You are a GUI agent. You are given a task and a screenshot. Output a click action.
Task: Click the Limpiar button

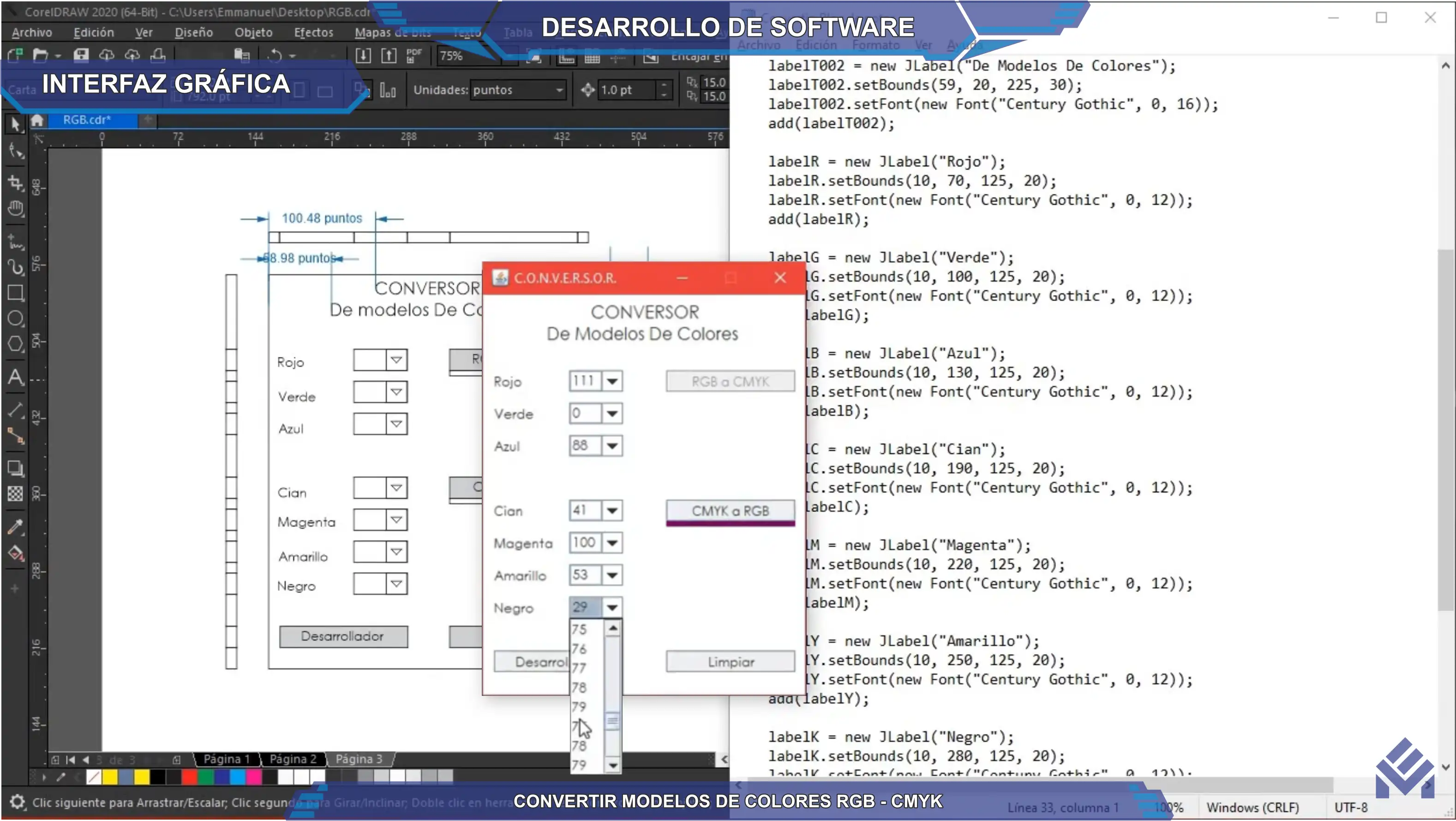tap(730, 662)
